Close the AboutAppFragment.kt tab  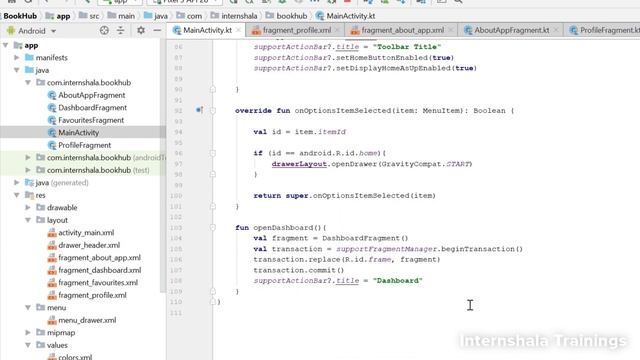556,30
